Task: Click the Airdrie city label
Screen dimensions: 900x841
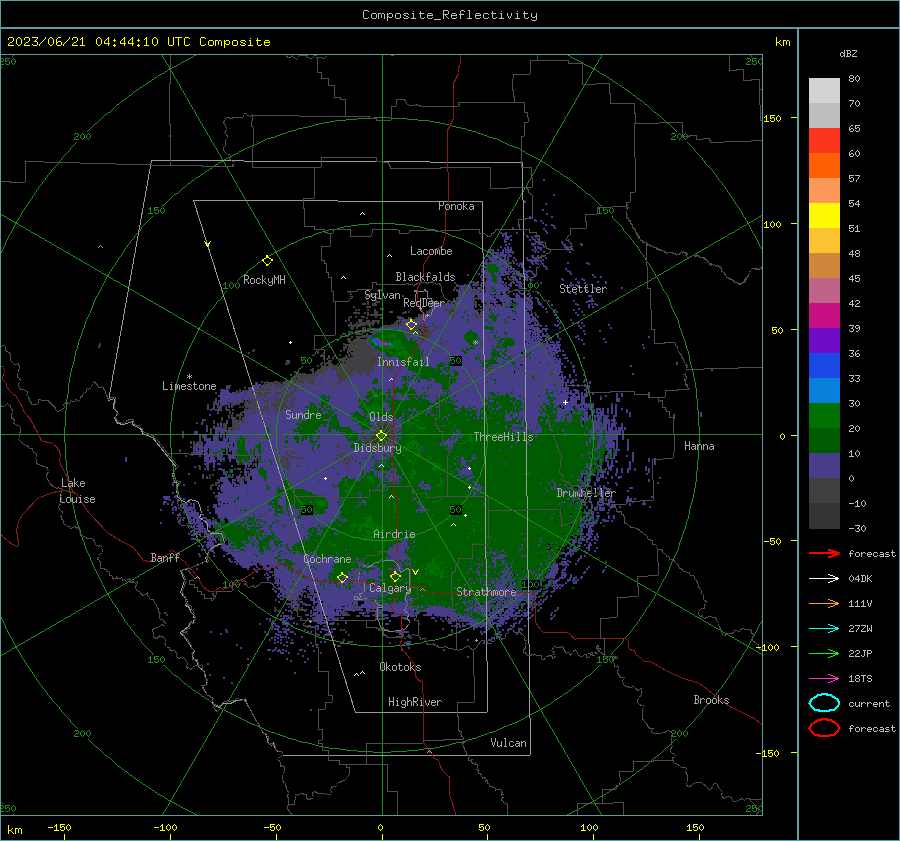Action: [x=394, y=534]
